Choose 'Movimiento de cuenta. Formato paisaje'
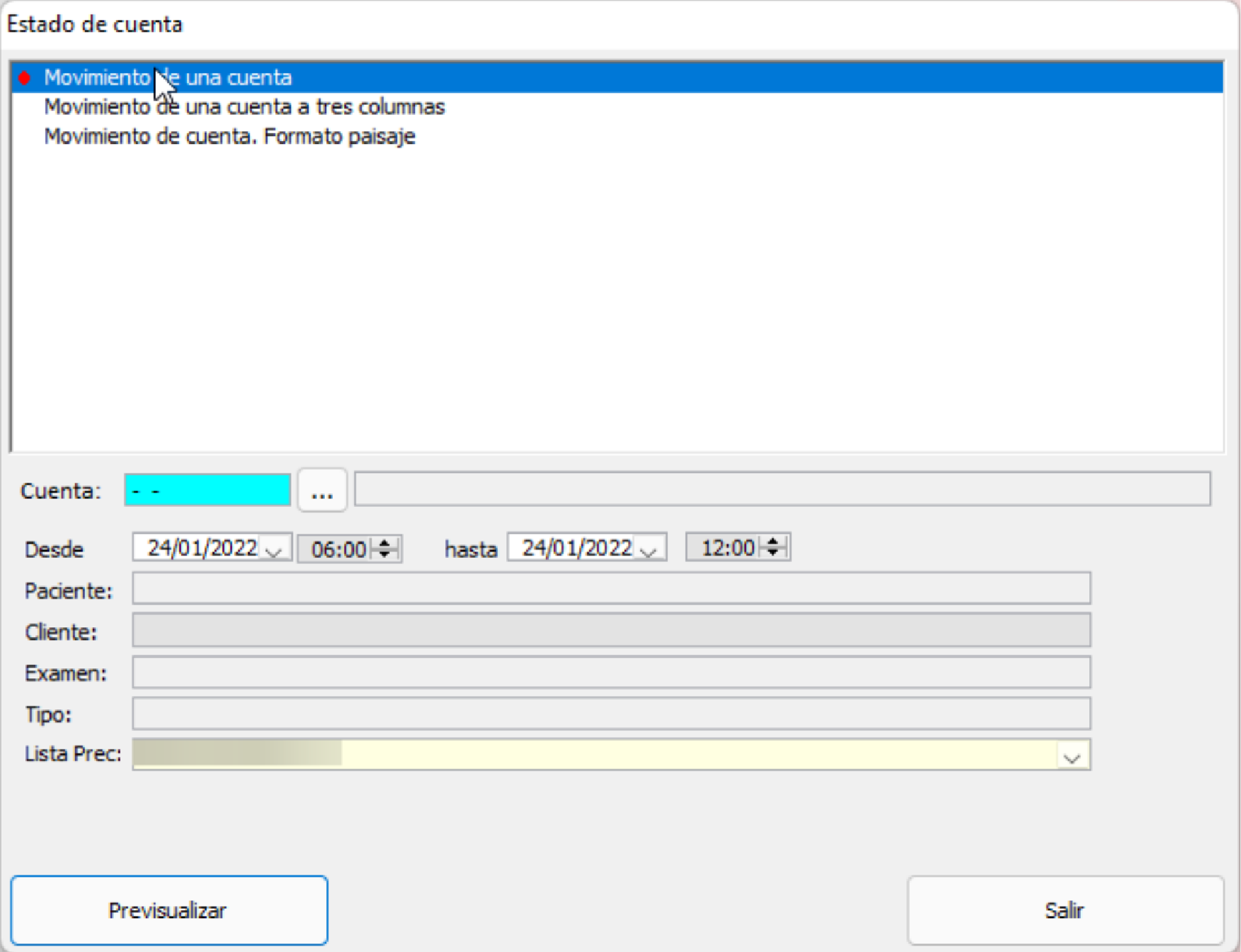Viewport: 1241px width, 952px height. click(229, 136)
